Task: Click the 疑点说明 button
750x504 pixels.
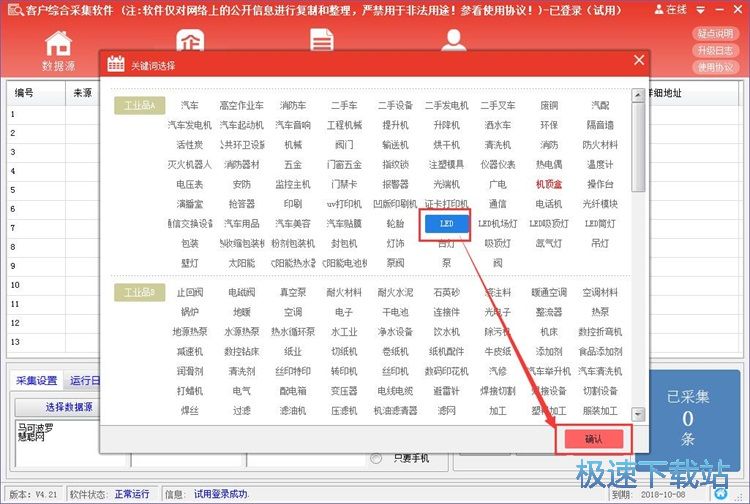Action: (x=716, y=33)
